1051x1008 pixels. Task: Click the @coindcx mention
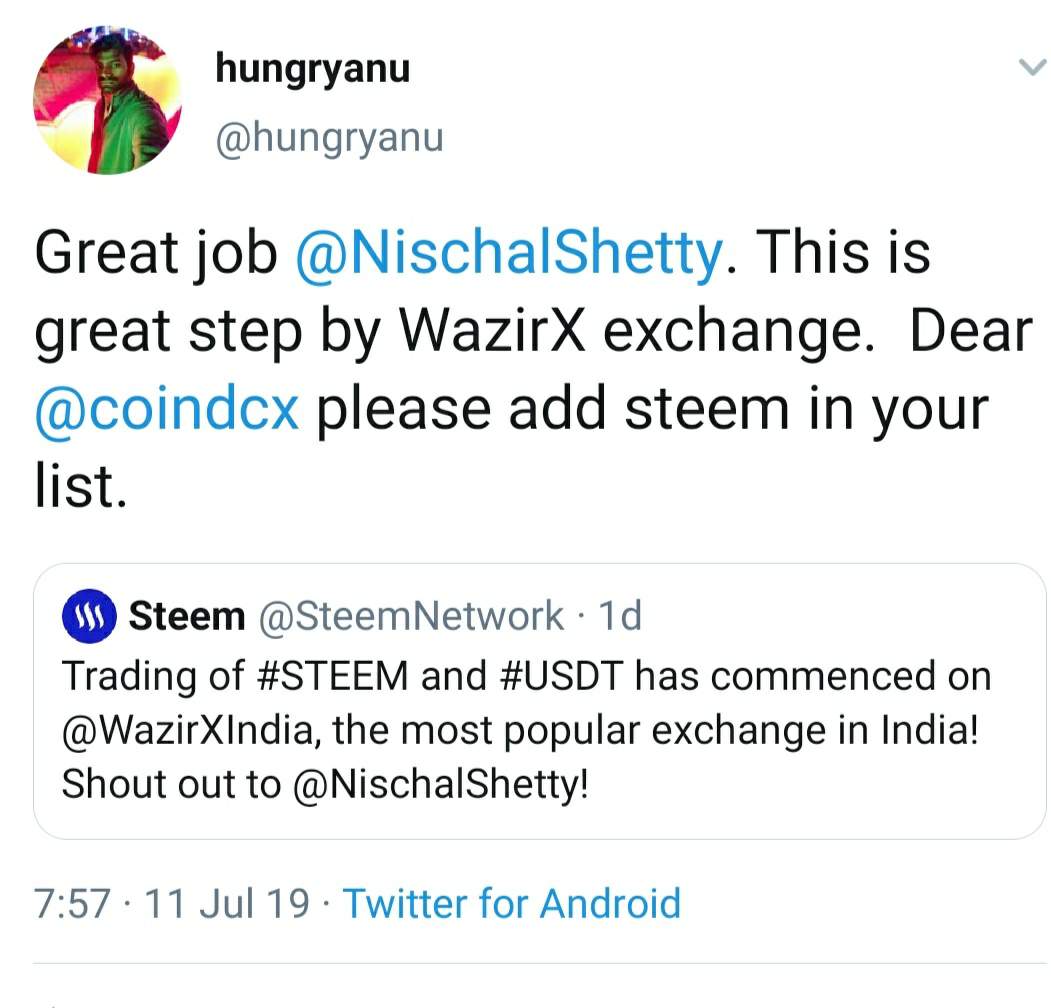[x=166, y=410]
